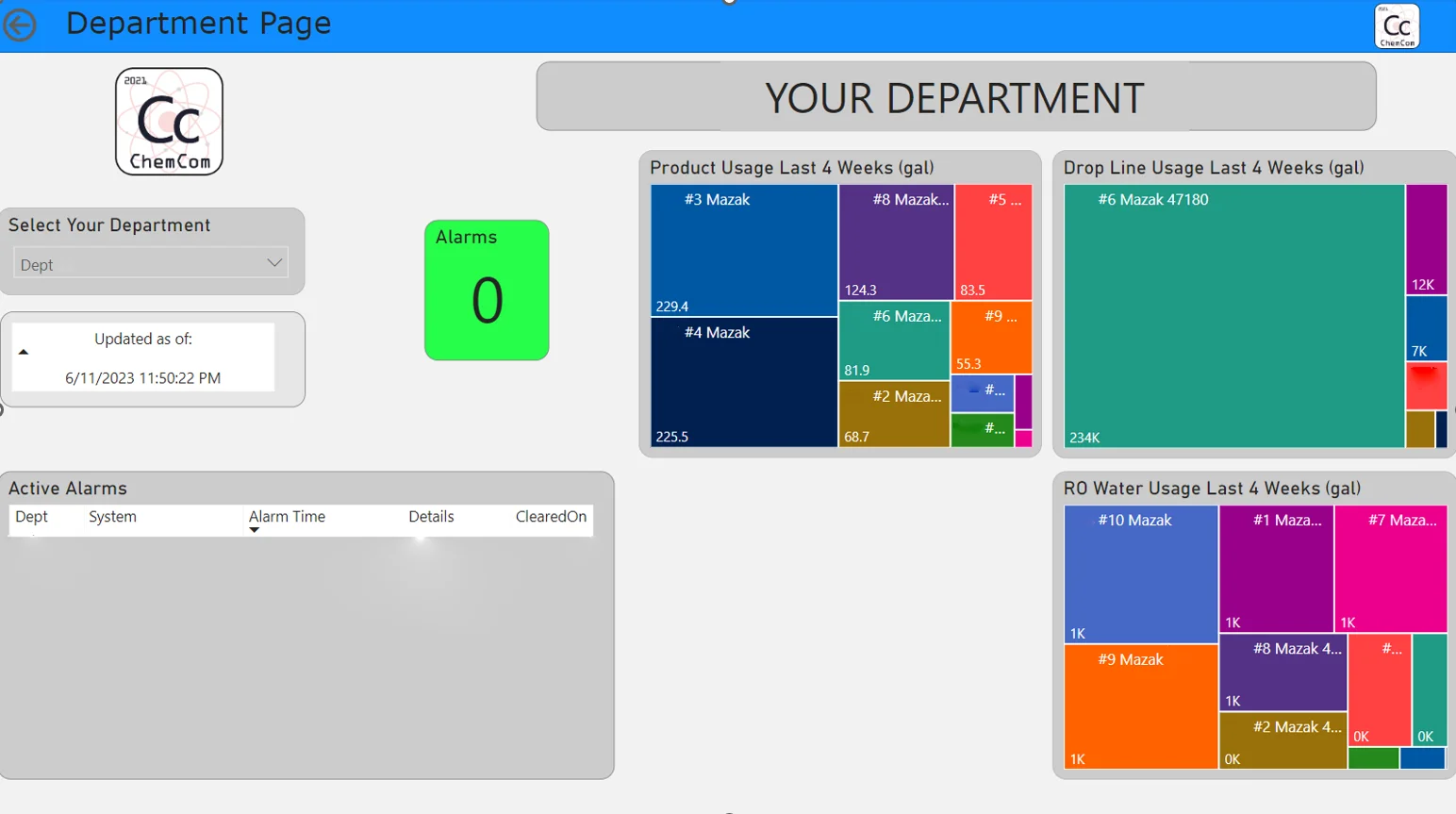
Task: Select the #3 Mazak tile in Product Usage
Action: (744, 248)
